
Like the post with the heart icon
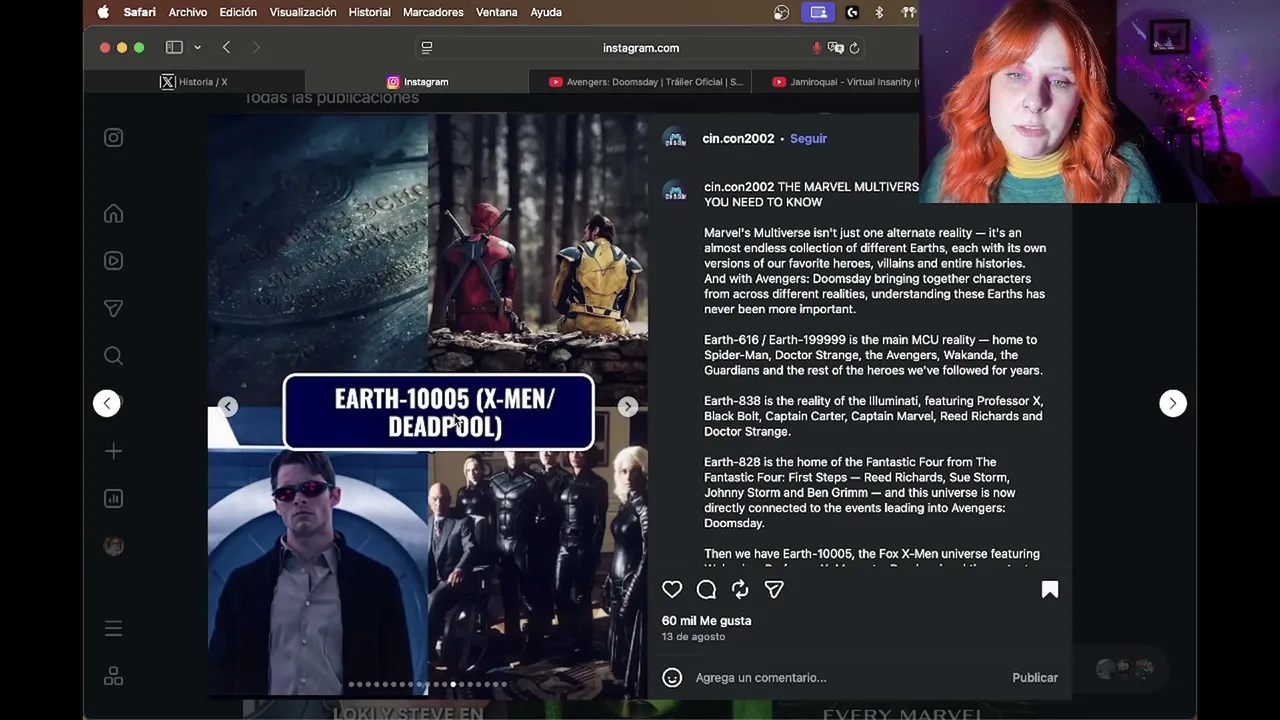click(672, 590)
